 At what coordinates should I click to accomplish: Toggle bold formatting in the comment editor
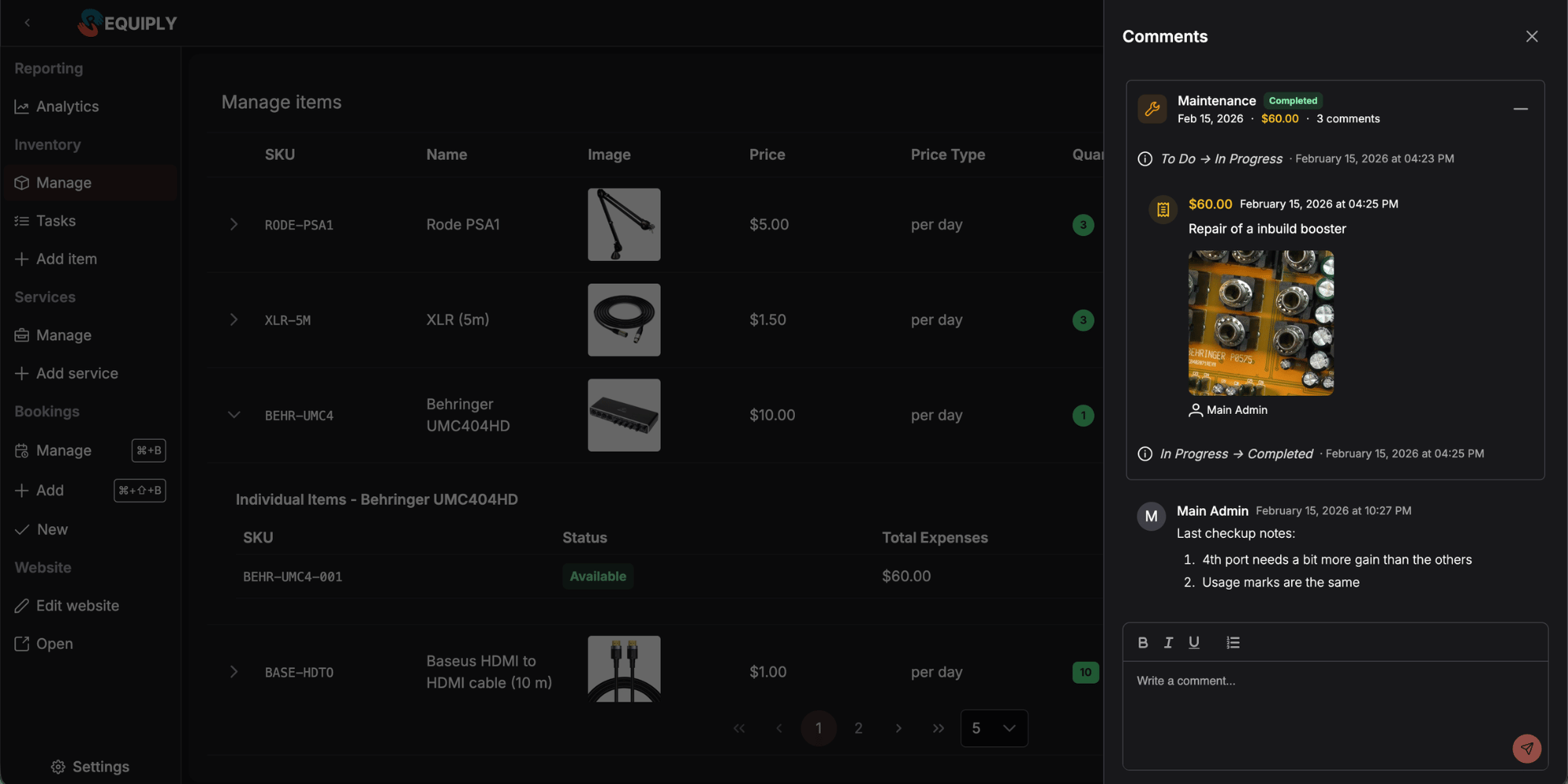pyautogui.click(x=1142, y=642)
